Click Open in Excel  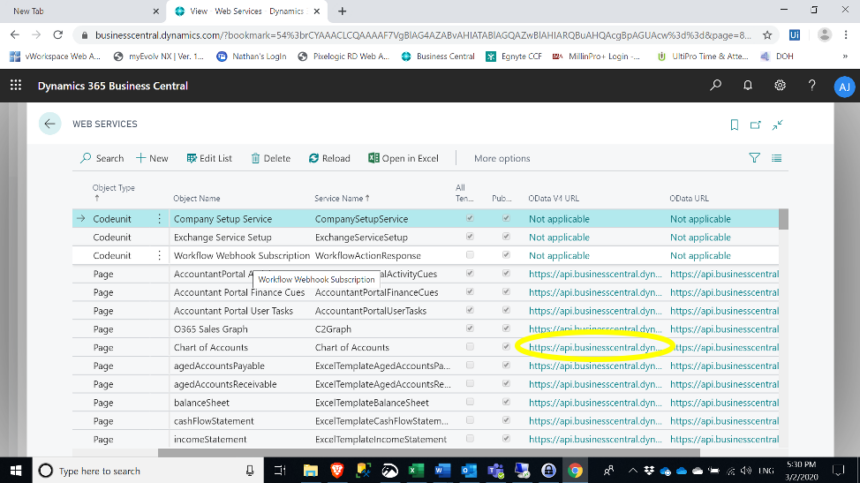(403, 158)
